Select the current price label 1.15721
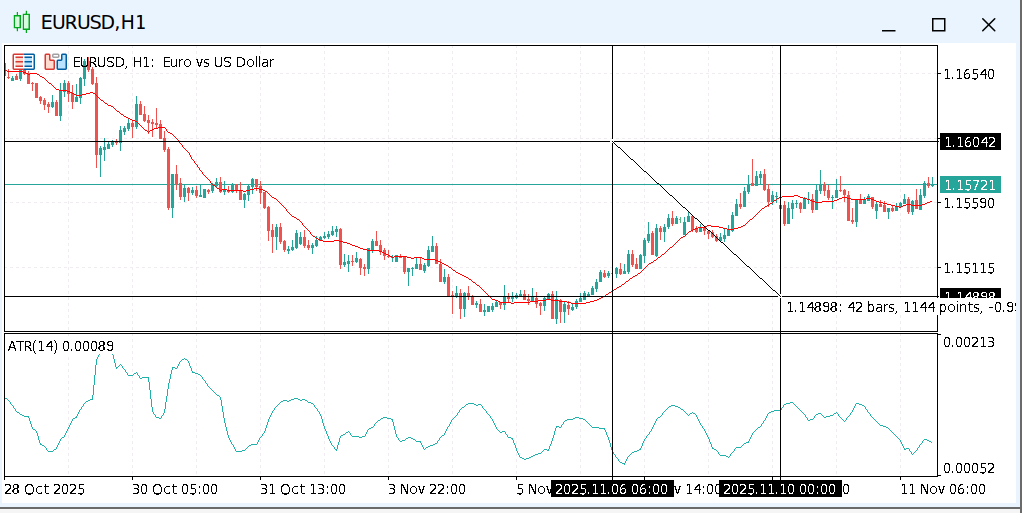The height and width of the screenshot is (513, 1022). 969,185
